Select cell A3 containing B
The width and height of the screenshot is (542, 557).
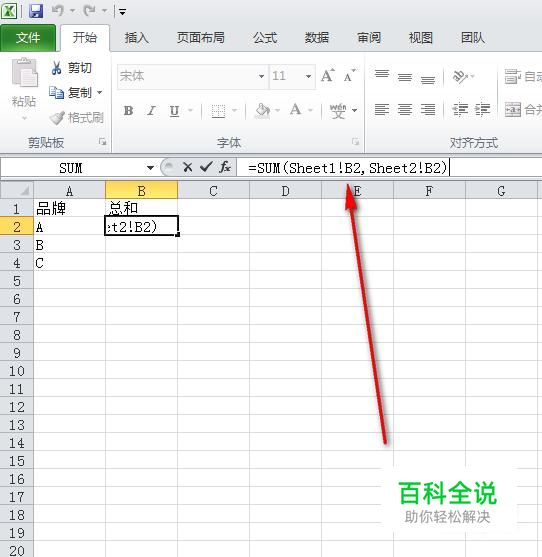click(70, 245)
